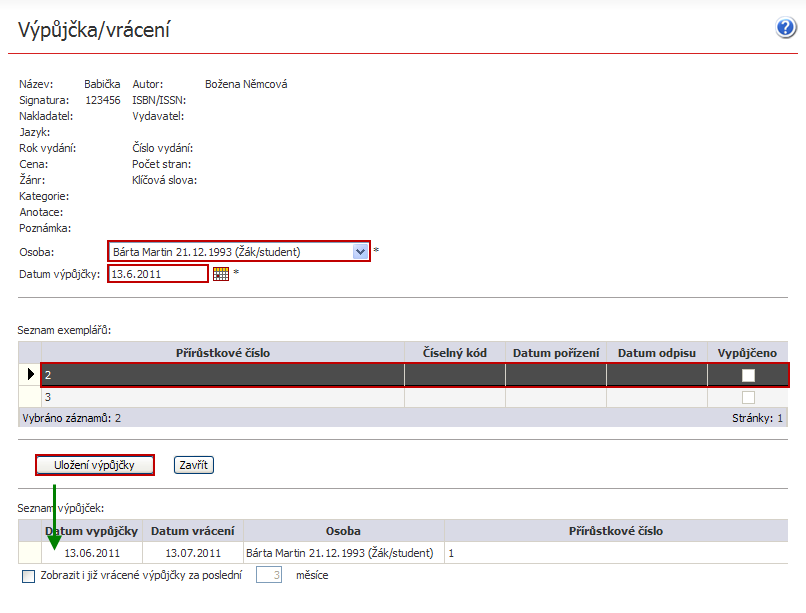Sort loans by Datum vrácení header
The width and height of the screenshot is (806, 613).
pyautogui.click(x=193, y=531)
